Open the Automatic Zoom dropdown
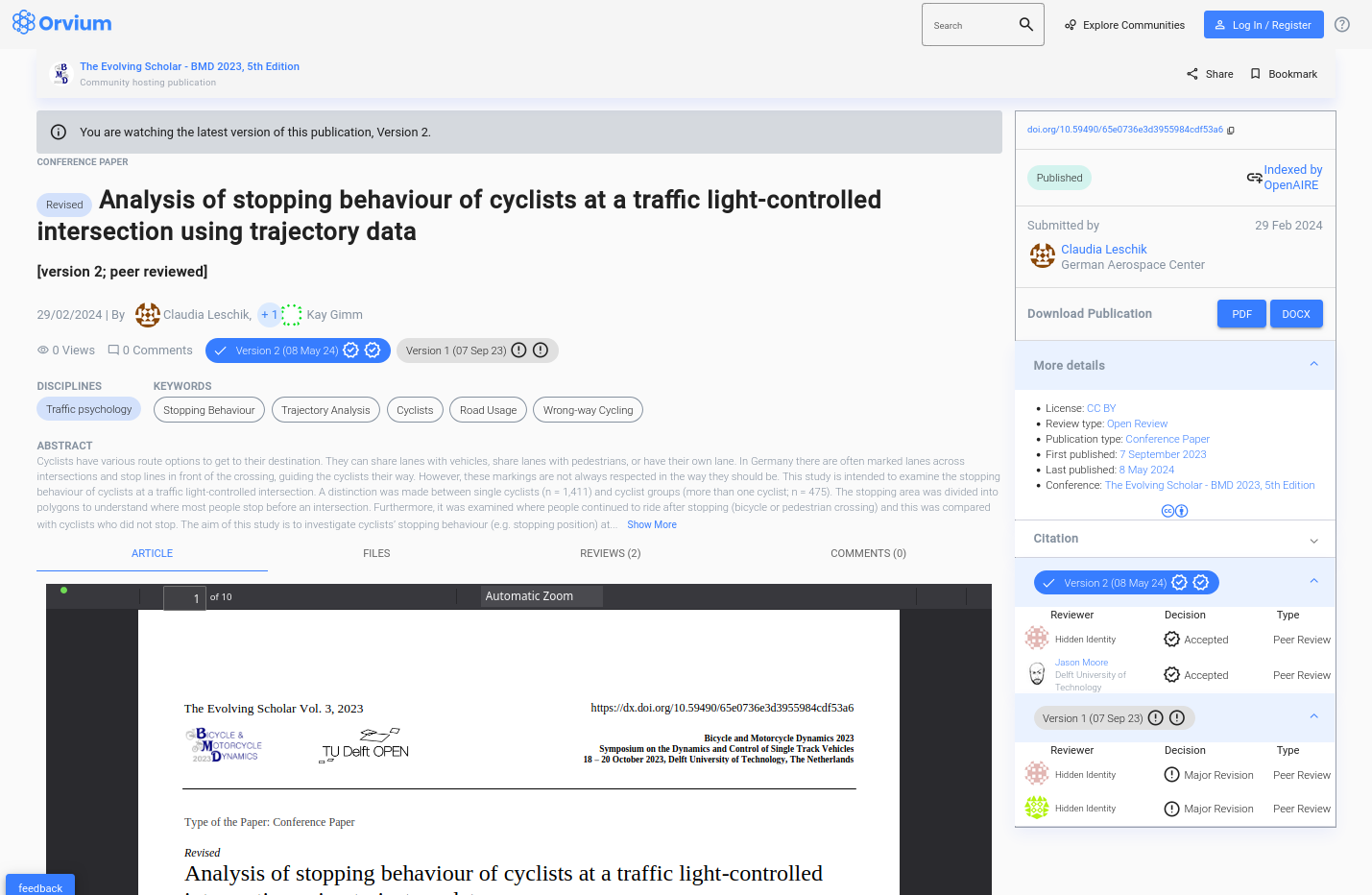1372x895 pixels. 542,596
